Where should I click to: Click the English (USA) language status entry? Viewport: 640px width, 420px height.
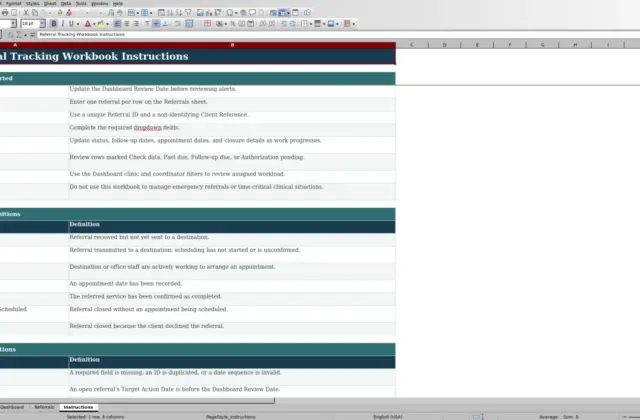click(388, 417)
